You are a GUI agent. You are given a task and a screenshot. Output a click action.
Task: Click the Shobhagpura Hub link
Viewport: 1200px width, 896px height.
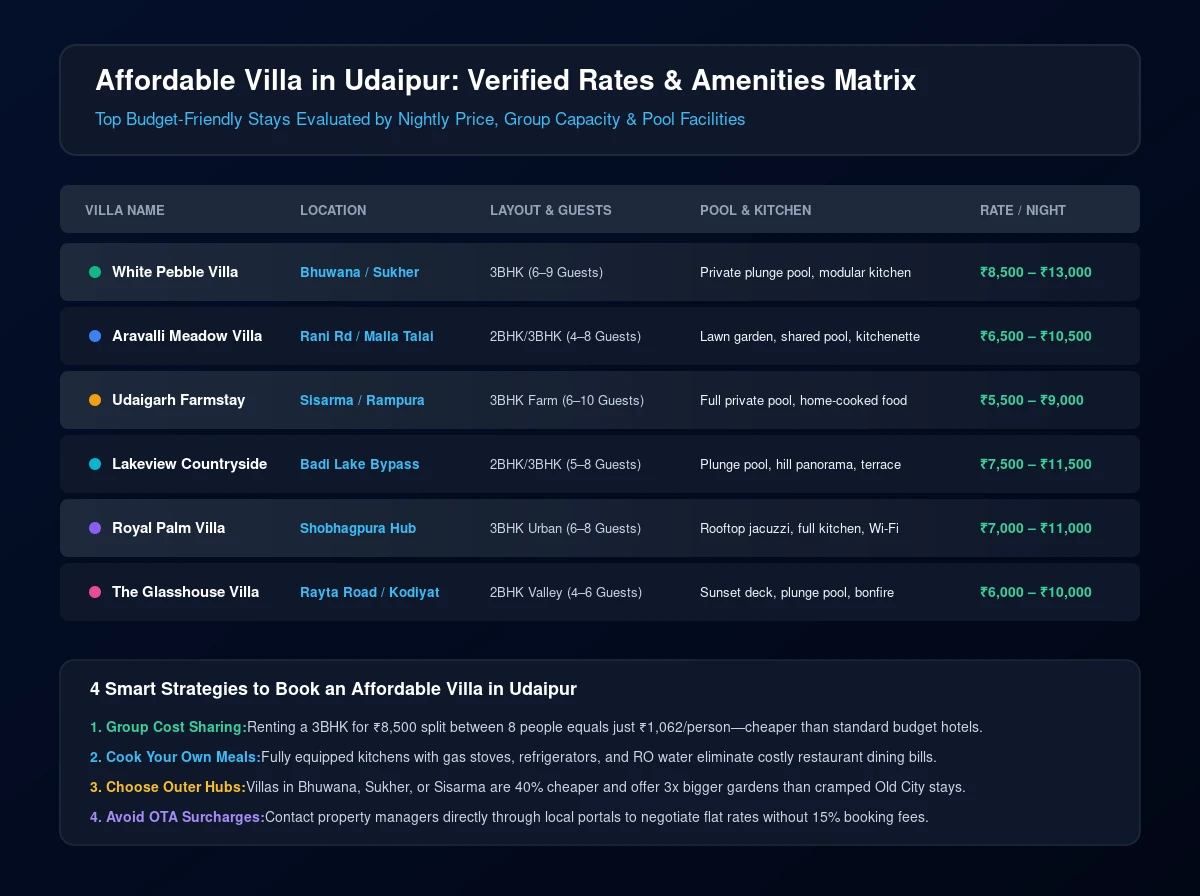pyautogui.click(x=358, y=528)
